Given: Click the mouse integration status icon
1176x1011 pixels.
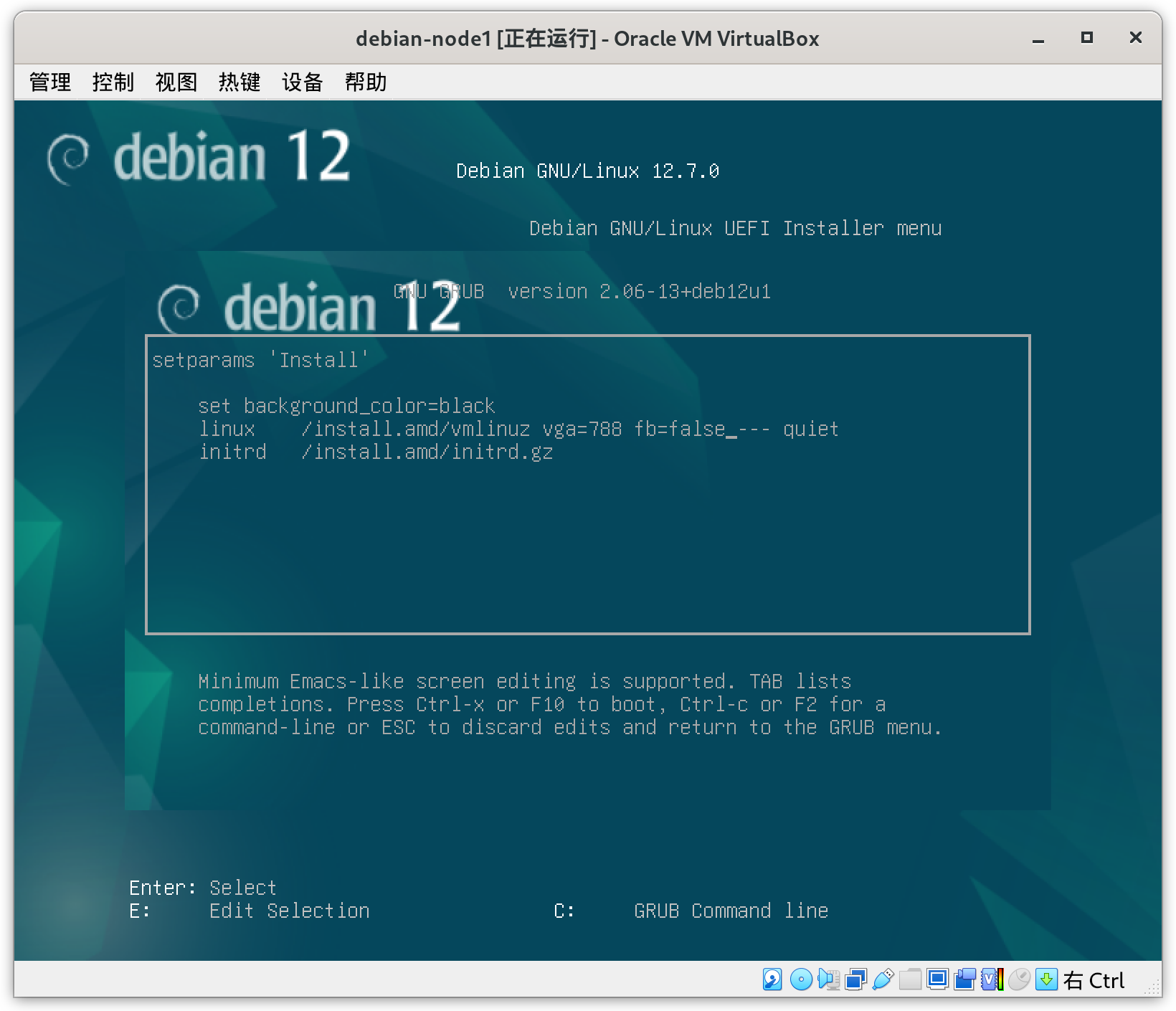Looking at the screenshot, I should tap(1019, 979).
